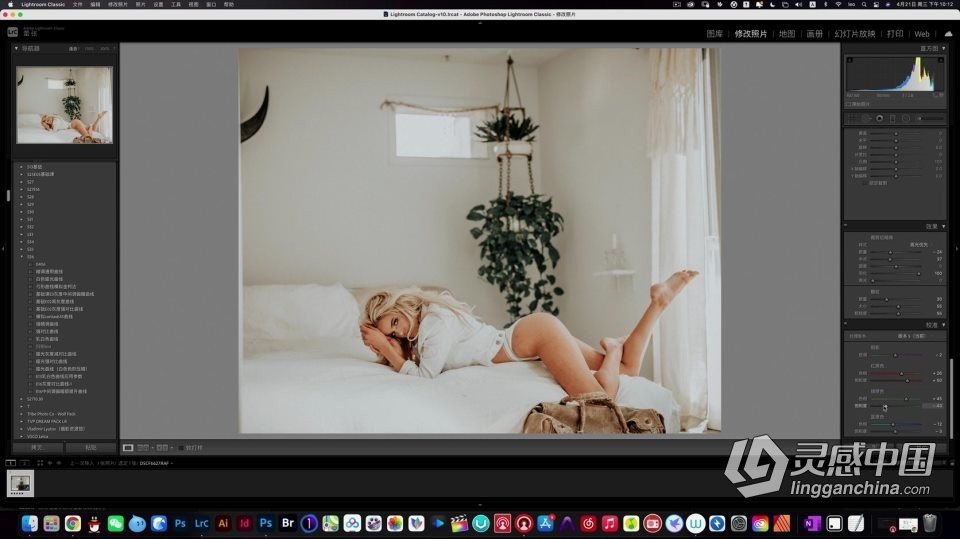
Task: Open WeChat from the dock
Action: click(x=116, y=523)
